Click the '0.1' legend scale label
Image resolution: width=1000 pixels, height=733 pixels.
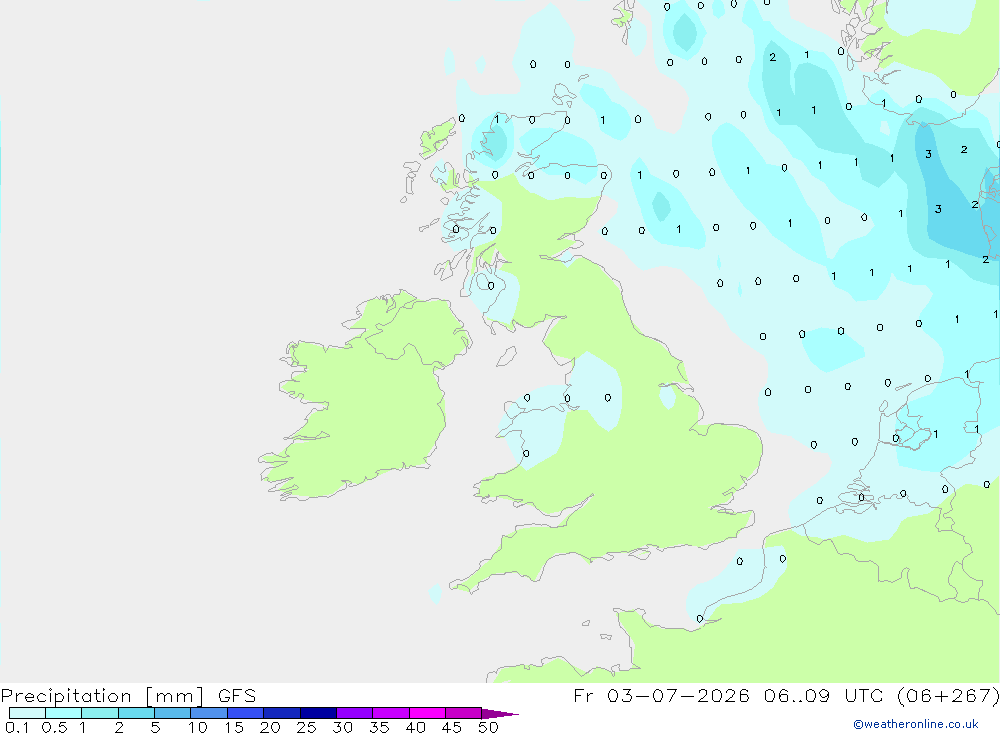pos(17,727)
